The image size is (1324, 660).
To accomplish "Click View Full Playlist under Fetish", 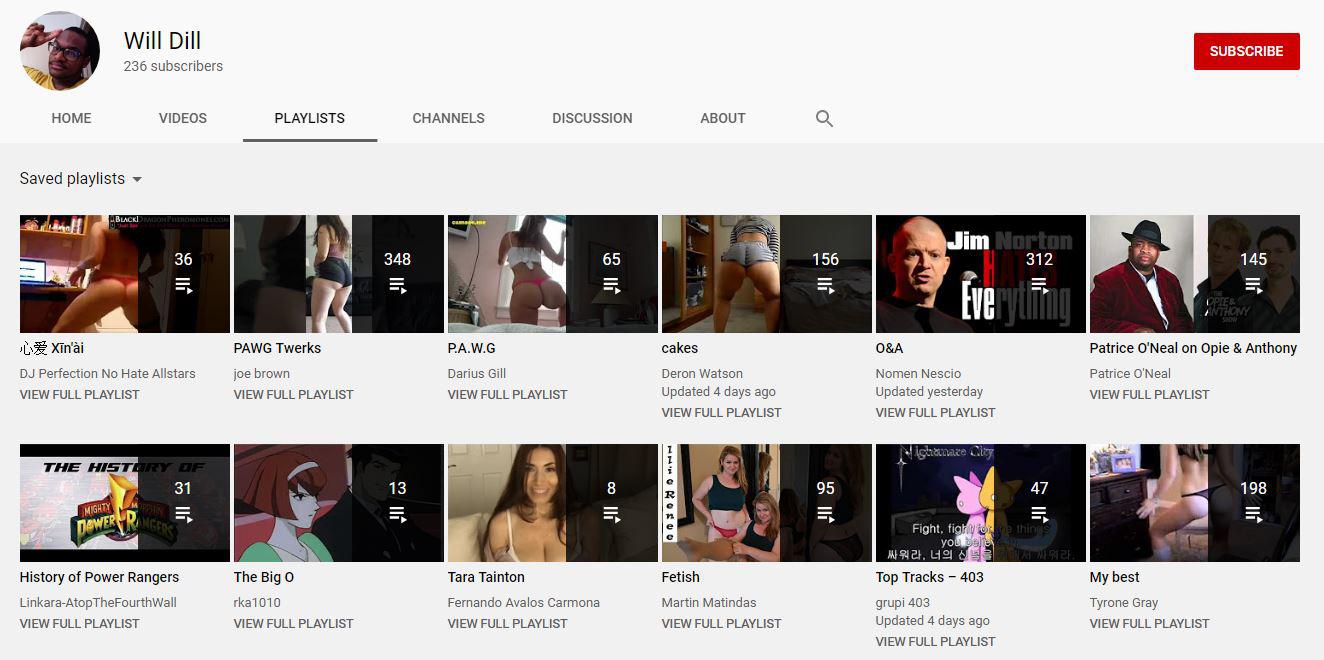I will pyautogui.click(x=722, y=624).
